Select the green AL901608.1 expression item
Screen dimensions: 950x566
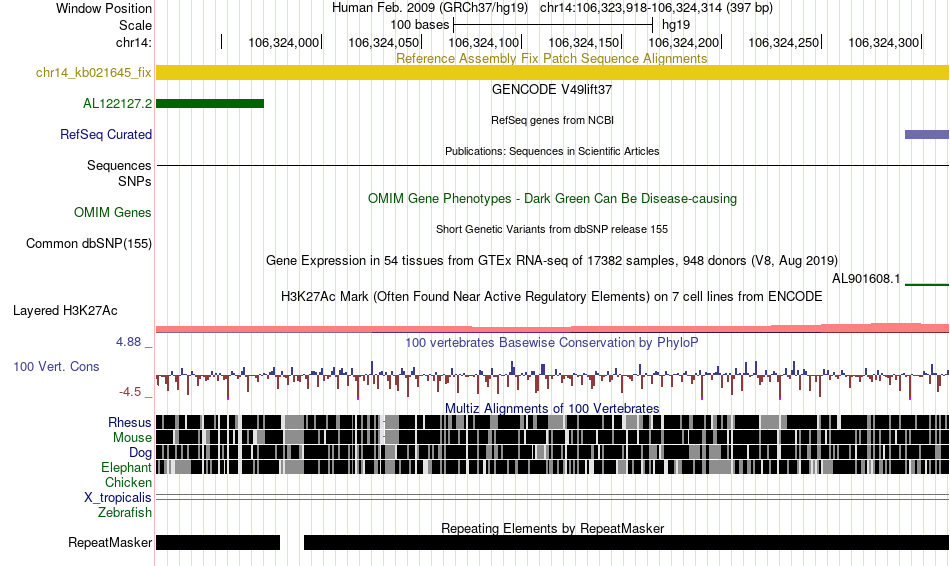tap(927, 284)
